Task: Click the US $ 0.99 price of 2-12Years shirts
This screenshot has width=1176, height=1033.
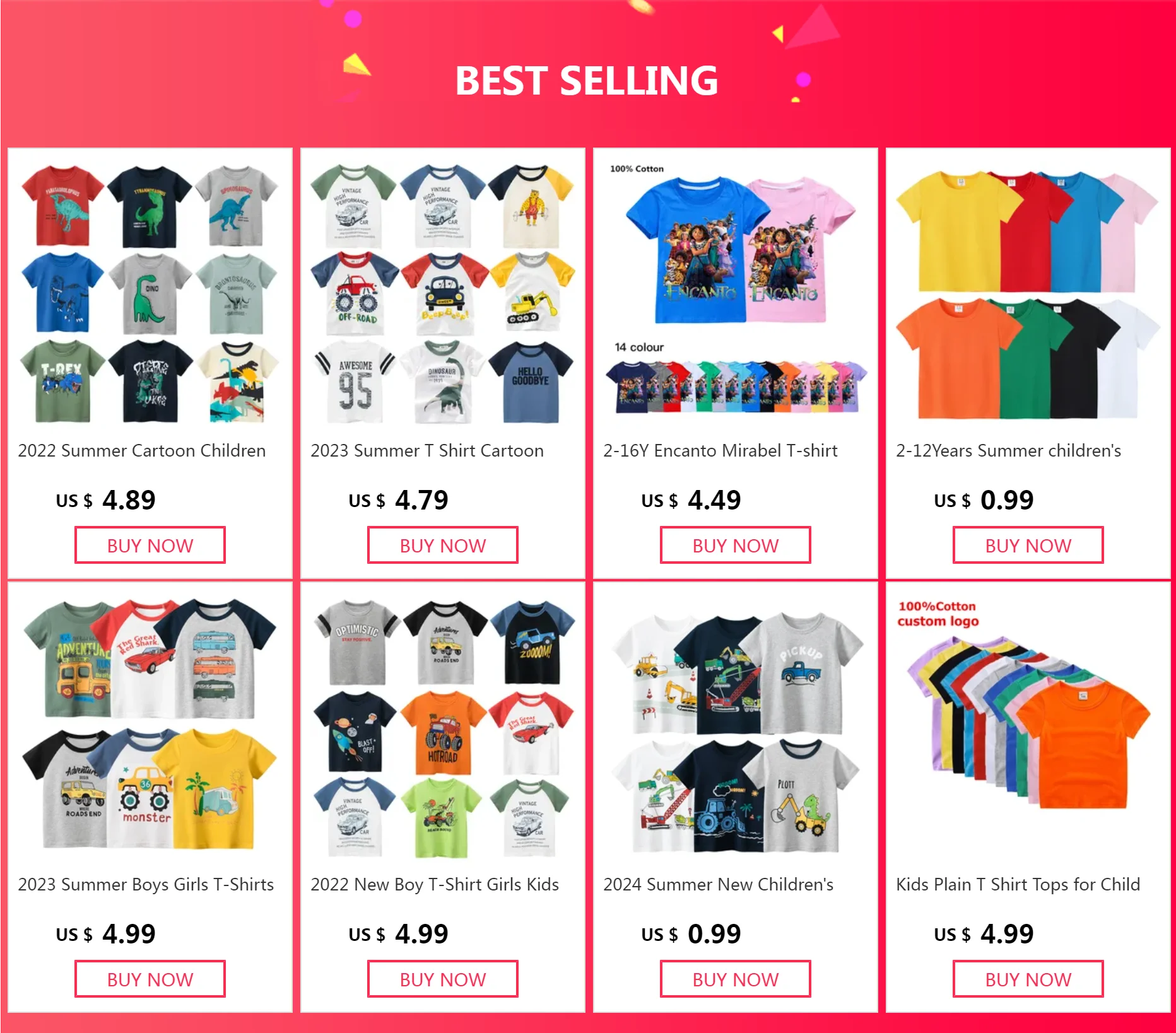Action: tap(984, 499)
